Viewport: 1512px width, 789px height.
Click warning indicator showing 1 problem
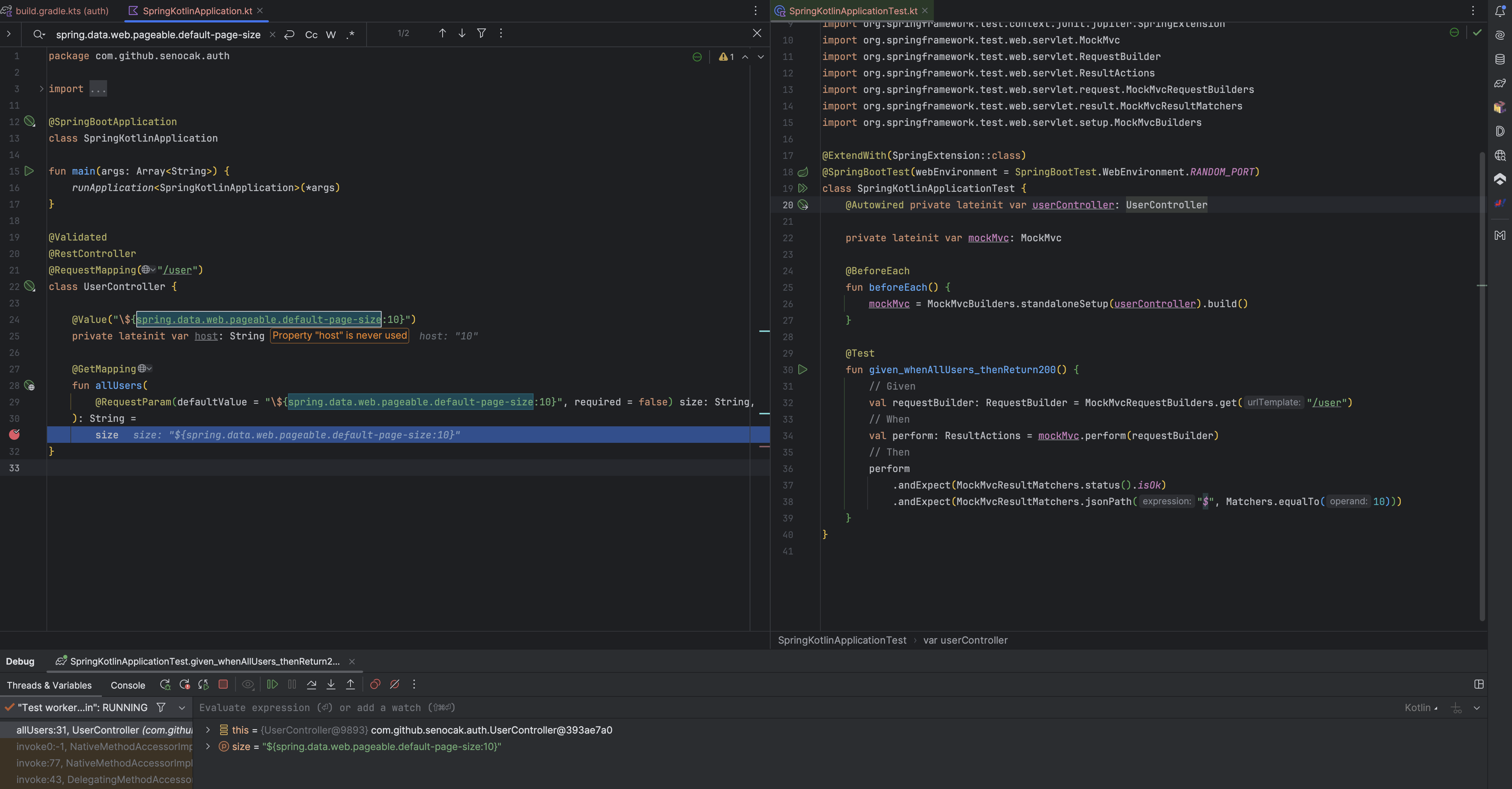[727, 57]
